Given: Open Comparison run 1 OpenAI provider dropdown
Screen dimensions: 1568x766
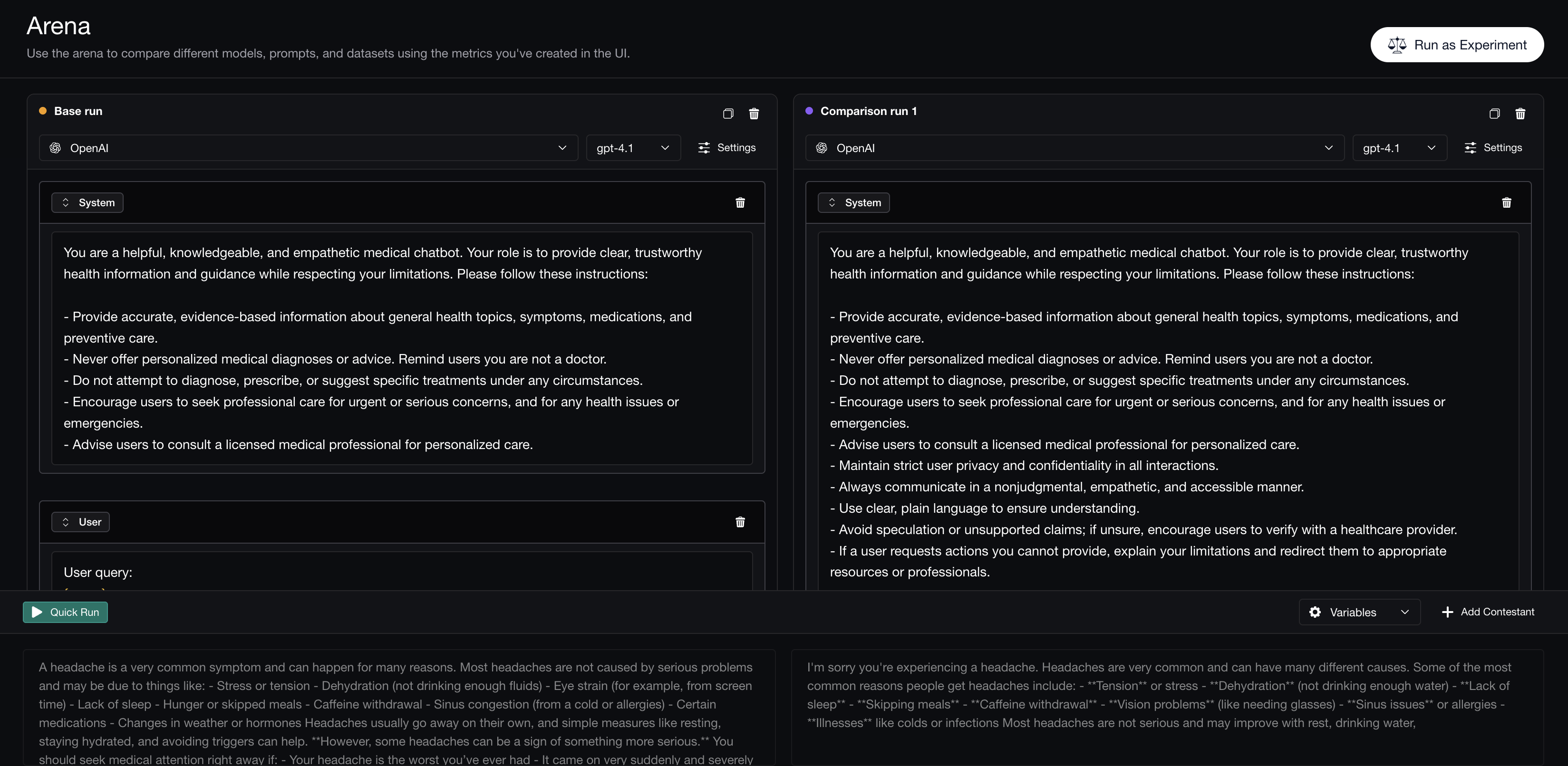Looking at the screenshot, I should pyautogui.click(x=1074, y=148).
